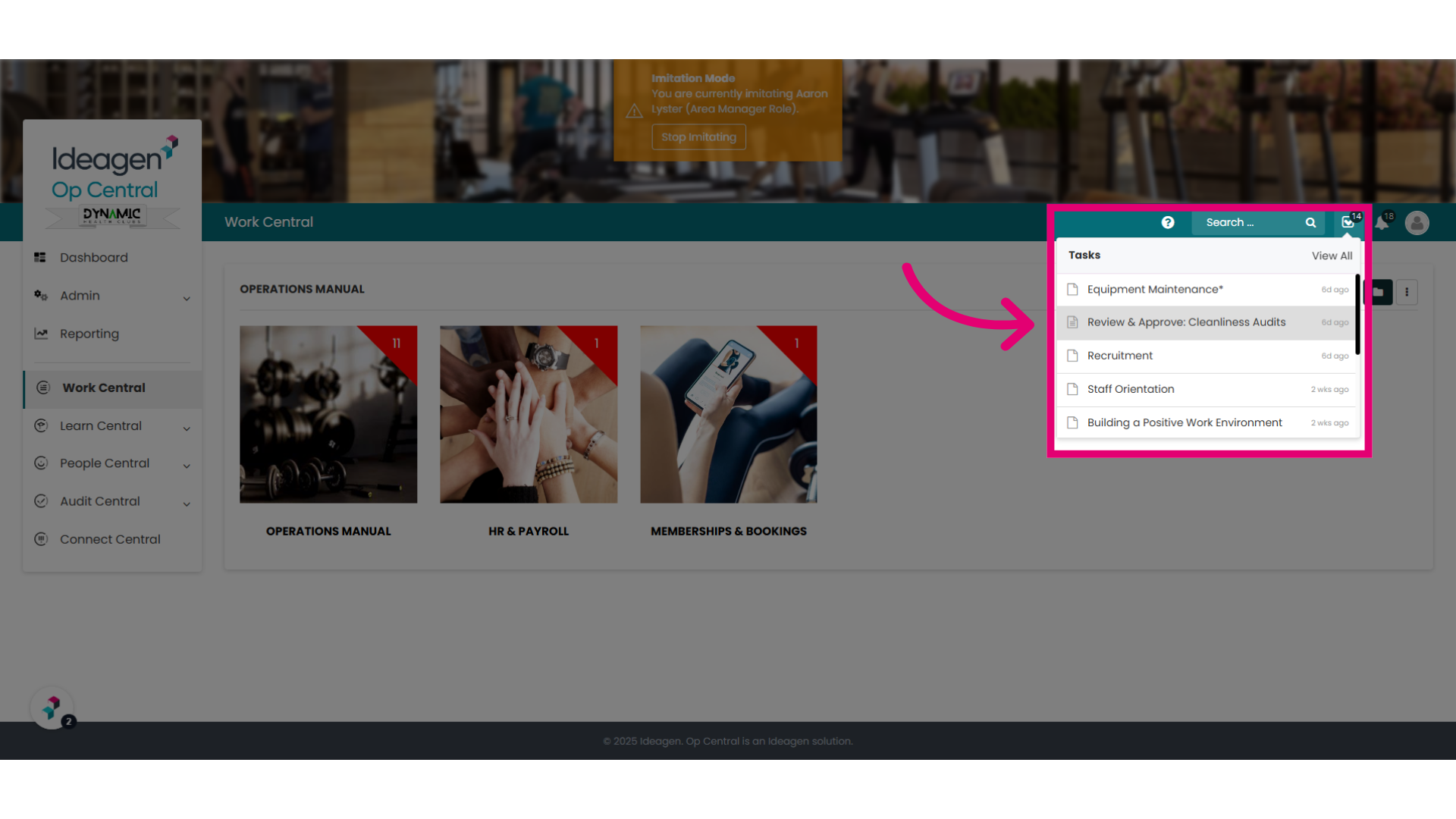Open Operations Manual thumbnail
1456x819 pixels.
click(328, 414)
